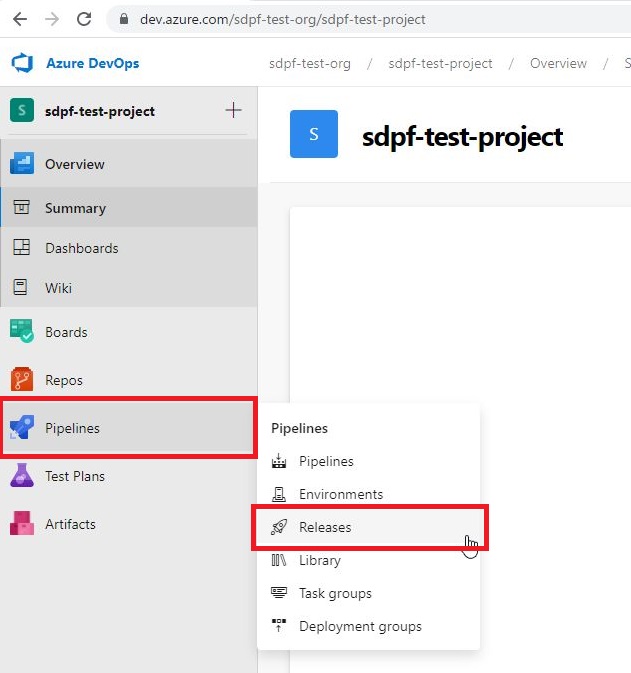The height and width of the screenshot is (673, 631).
Task: Open Deployment groups in the flyout
Action: [360, 626]
